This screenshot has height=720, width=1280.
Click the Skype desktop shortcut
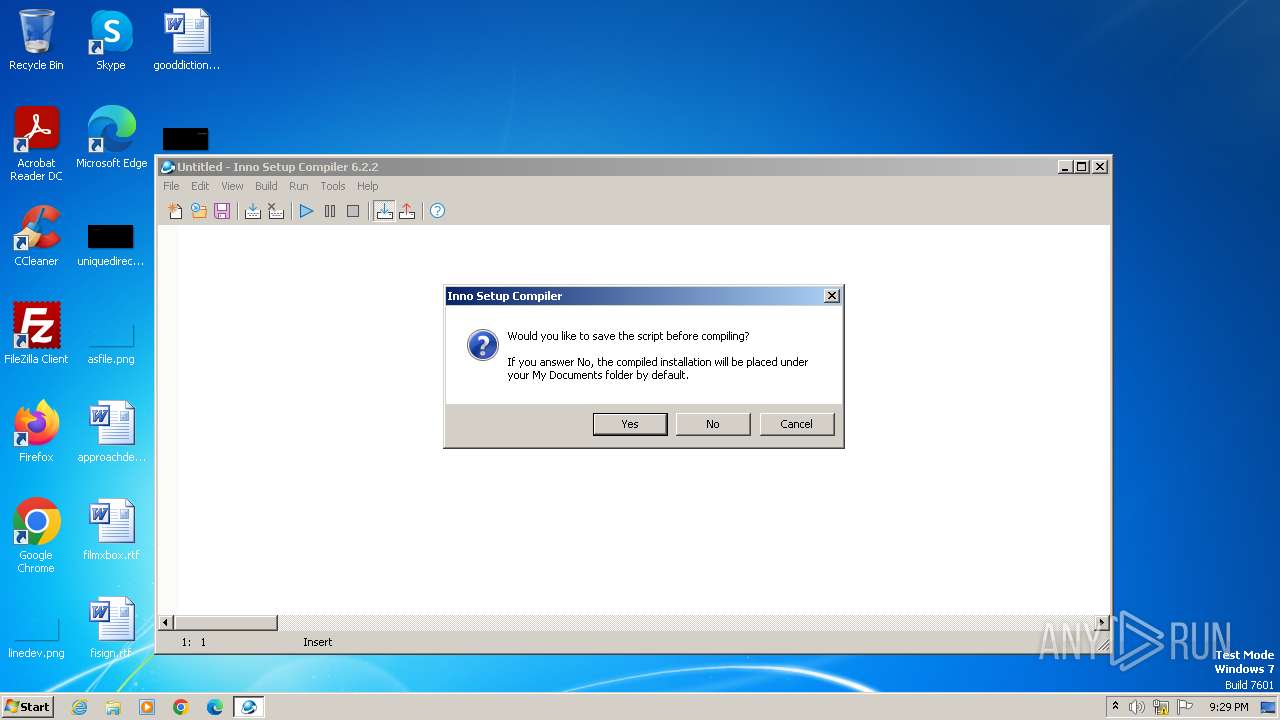point(111,40)
